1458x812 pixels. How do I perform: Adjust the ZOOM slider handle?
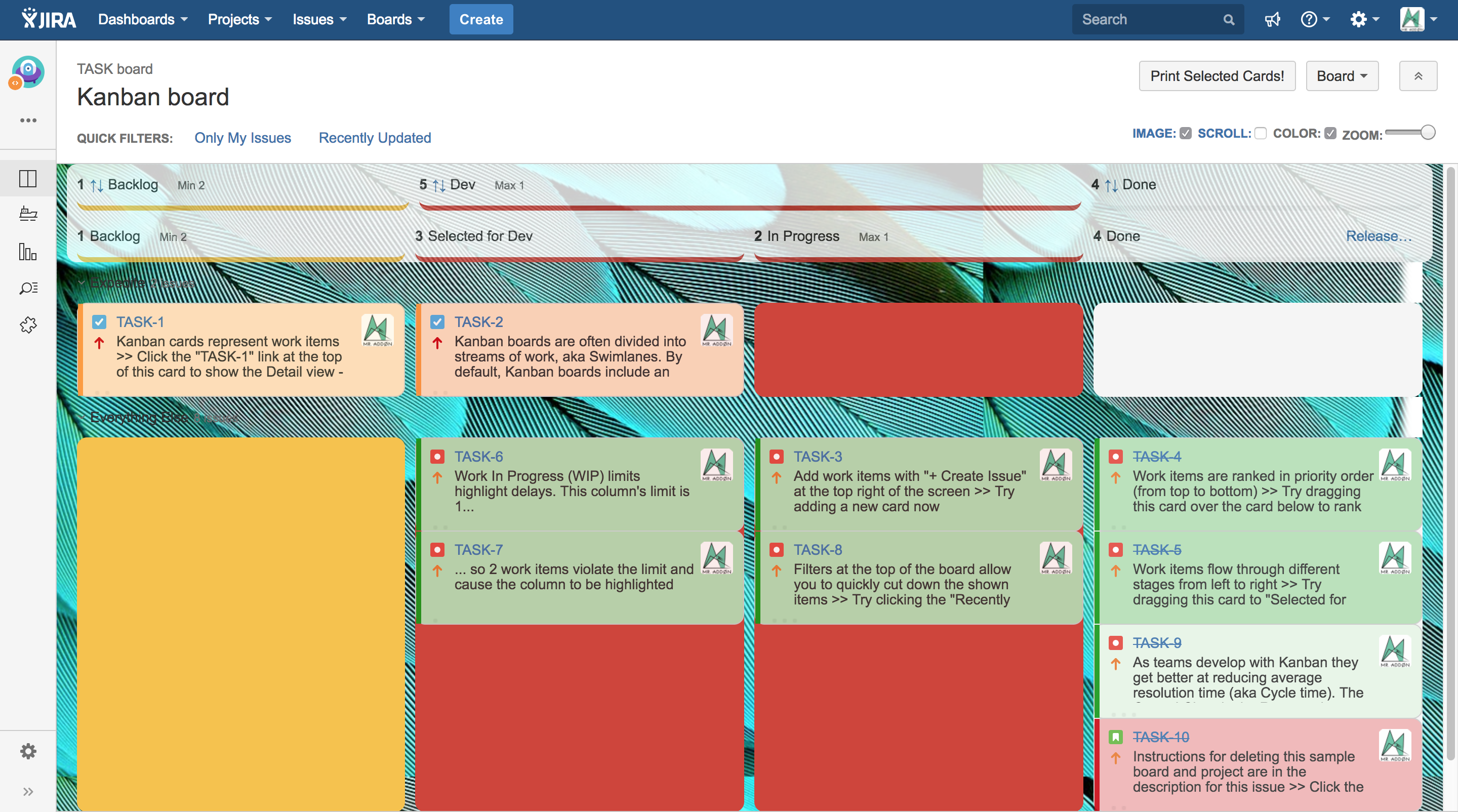pos(1428,133)
